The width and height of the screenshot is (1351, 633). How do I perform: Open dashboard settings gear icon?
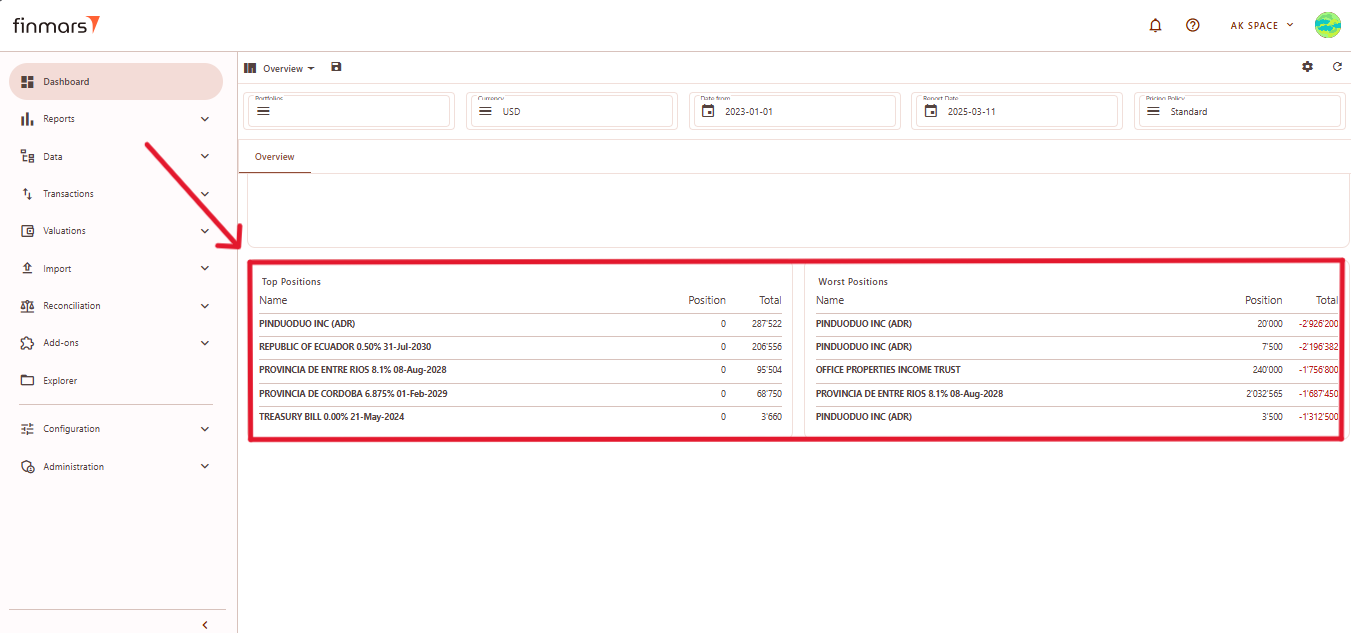(x=1307, y=67)
